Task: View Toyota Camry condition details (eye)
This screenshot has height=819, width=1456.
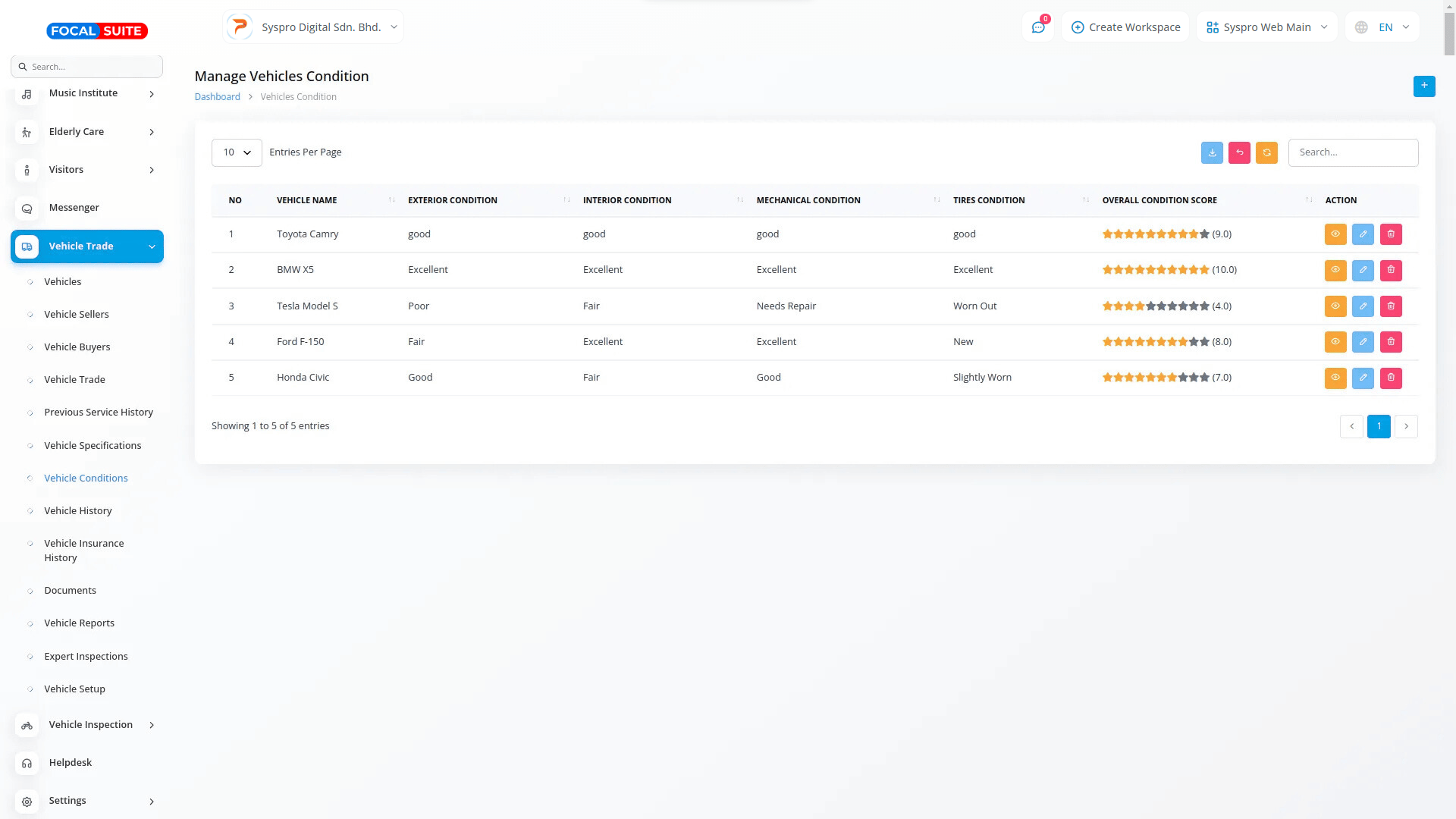Action: pos(1335,234)
